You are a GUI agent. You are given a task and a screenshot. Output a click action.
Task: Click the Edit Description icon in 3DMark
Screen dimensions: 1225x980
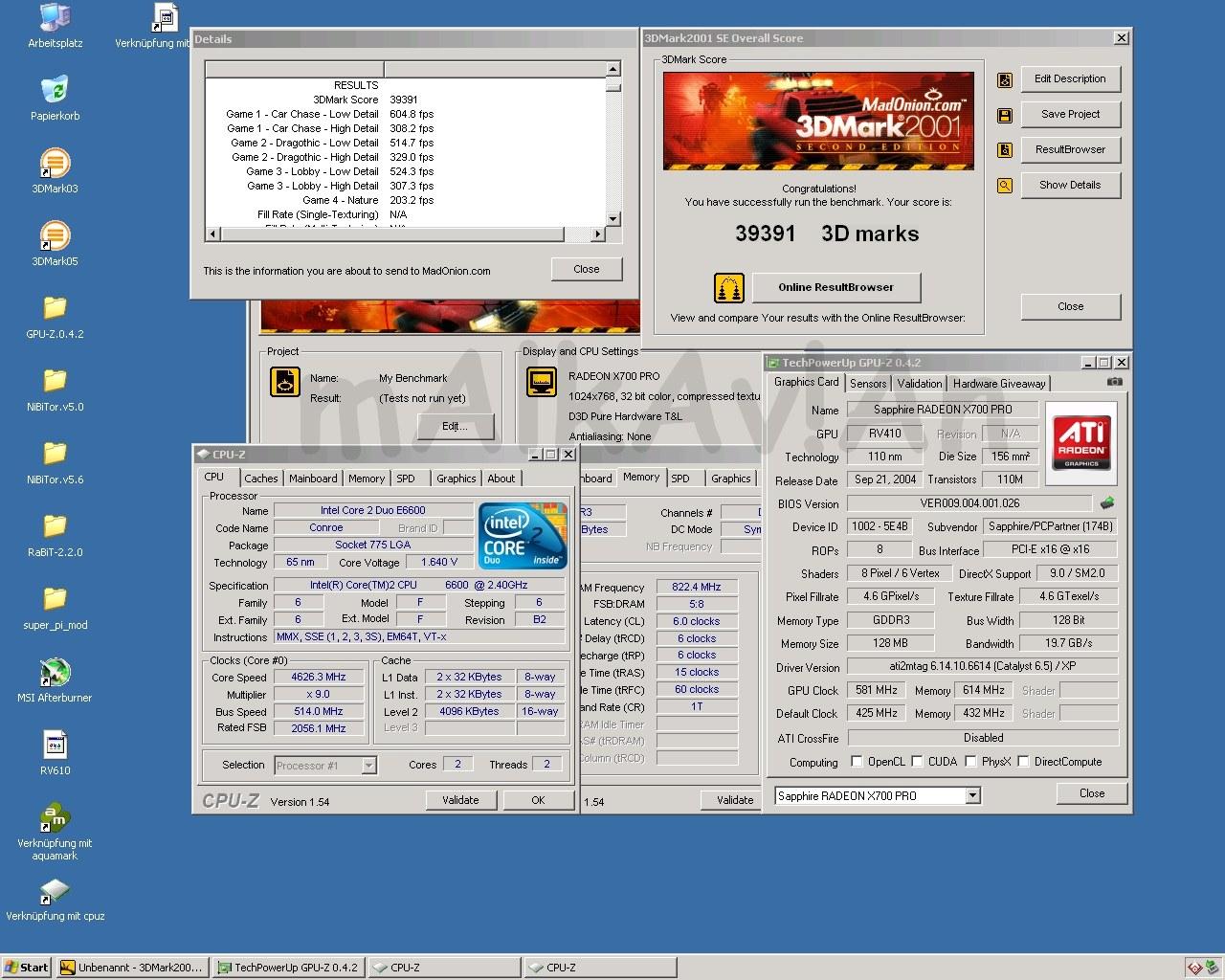(1005, 80)
